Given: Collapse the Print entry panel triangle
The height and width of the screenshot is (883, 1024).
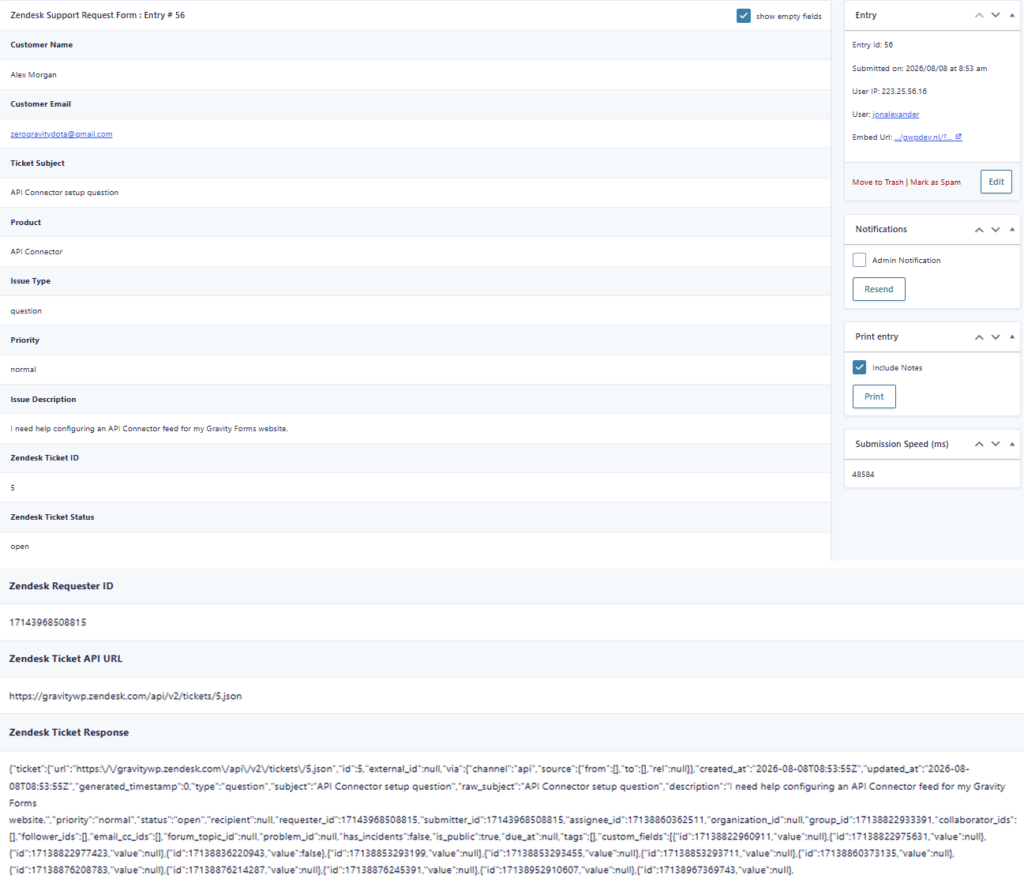Looking at the screenshot, I should (1012, 337).
